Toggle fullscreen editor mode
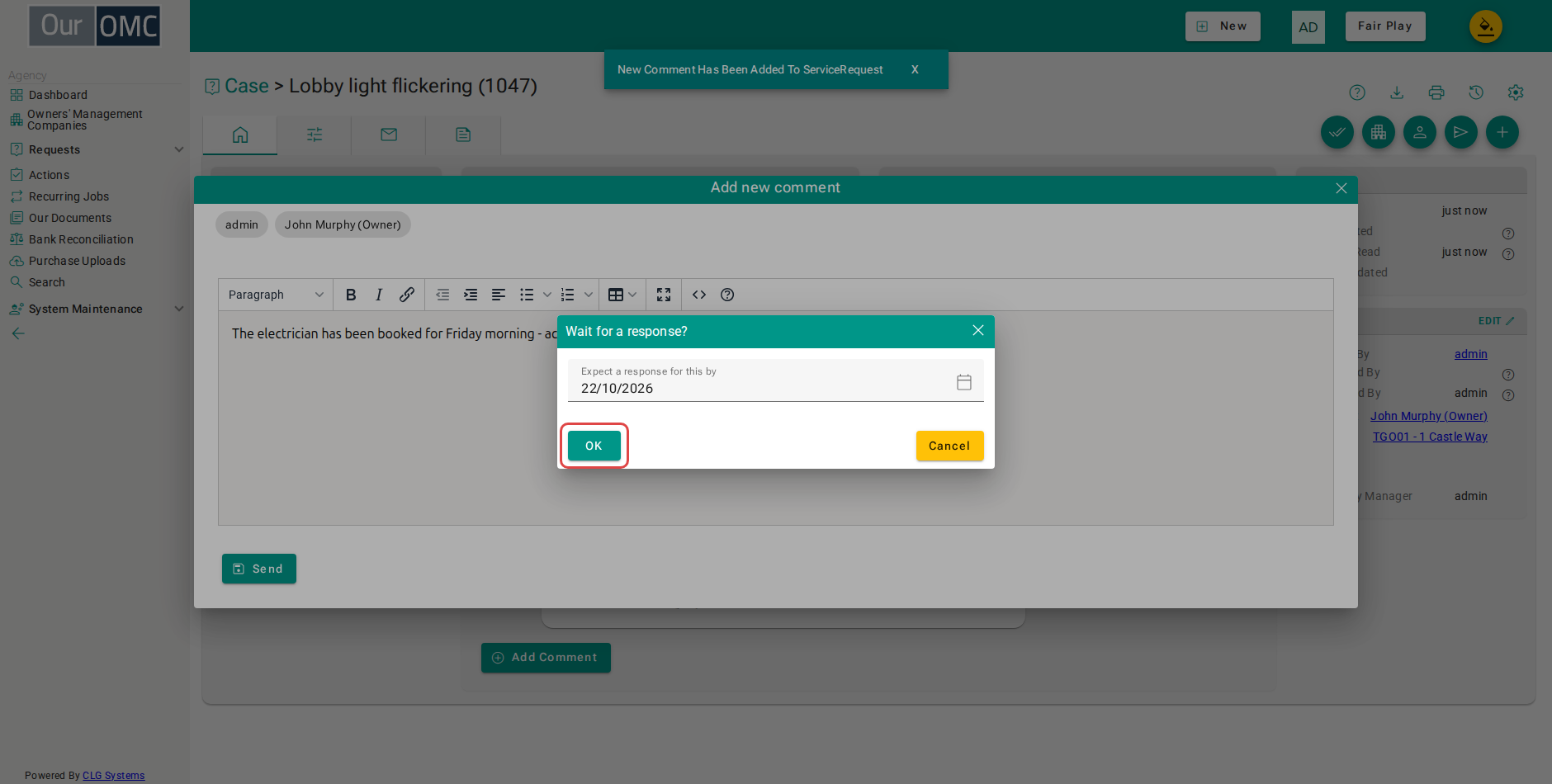Viewport: 1552px width, 784px height. [x=664, y=295]
